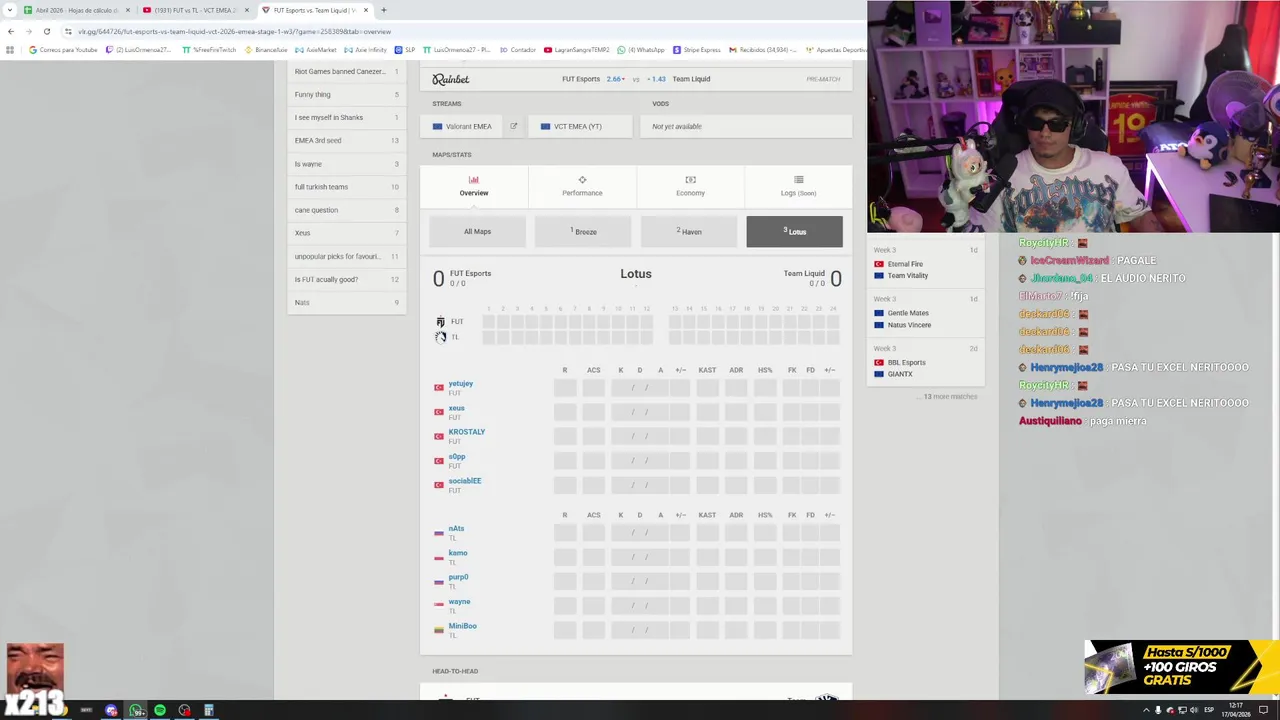Open 'I see myself in Shanks' thread
This screenshot has height=720, width=1280.
pyautogui.click(x=347, y=118)
